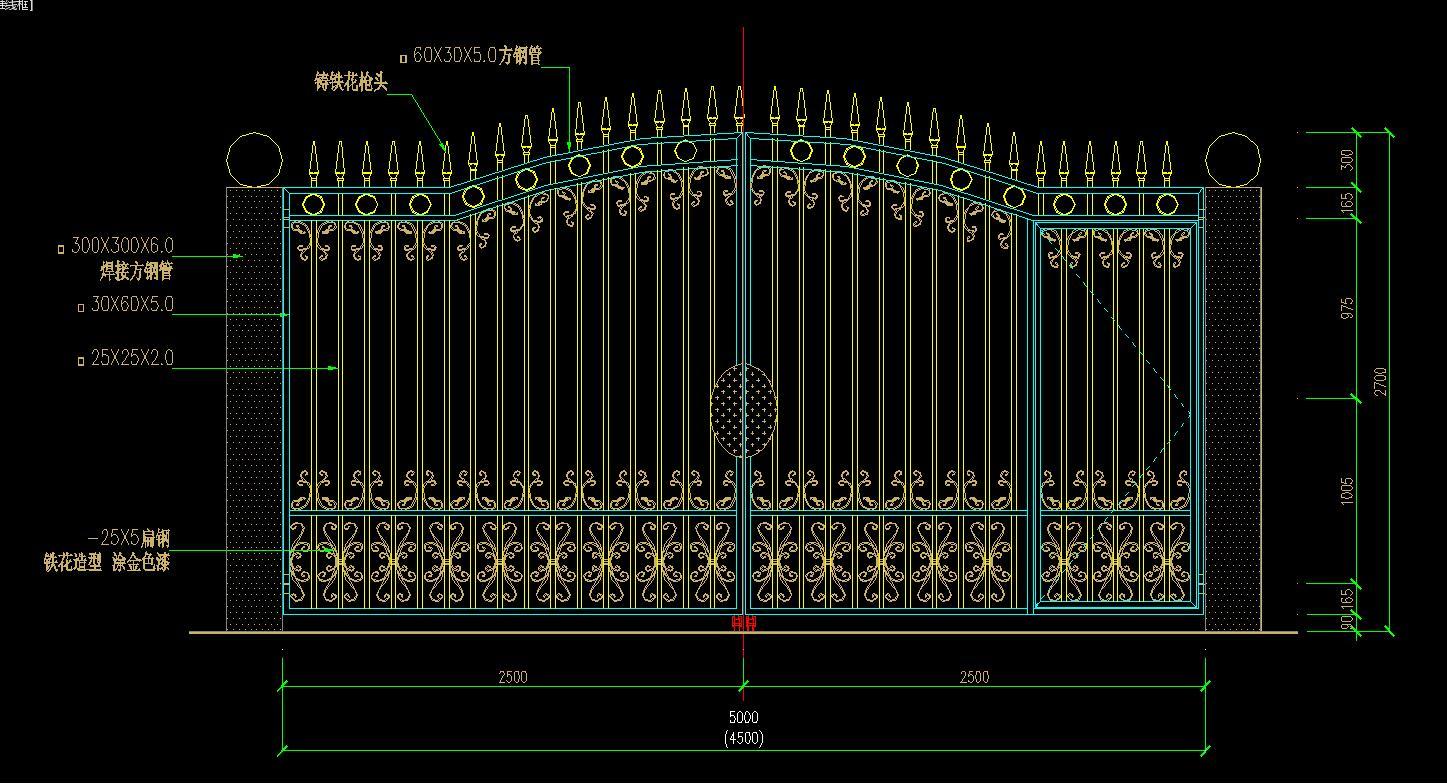Viewport: 1447px width, 784px height.
Task: Click the 1005 vertical dimension text
Action: pos(1347,490)
